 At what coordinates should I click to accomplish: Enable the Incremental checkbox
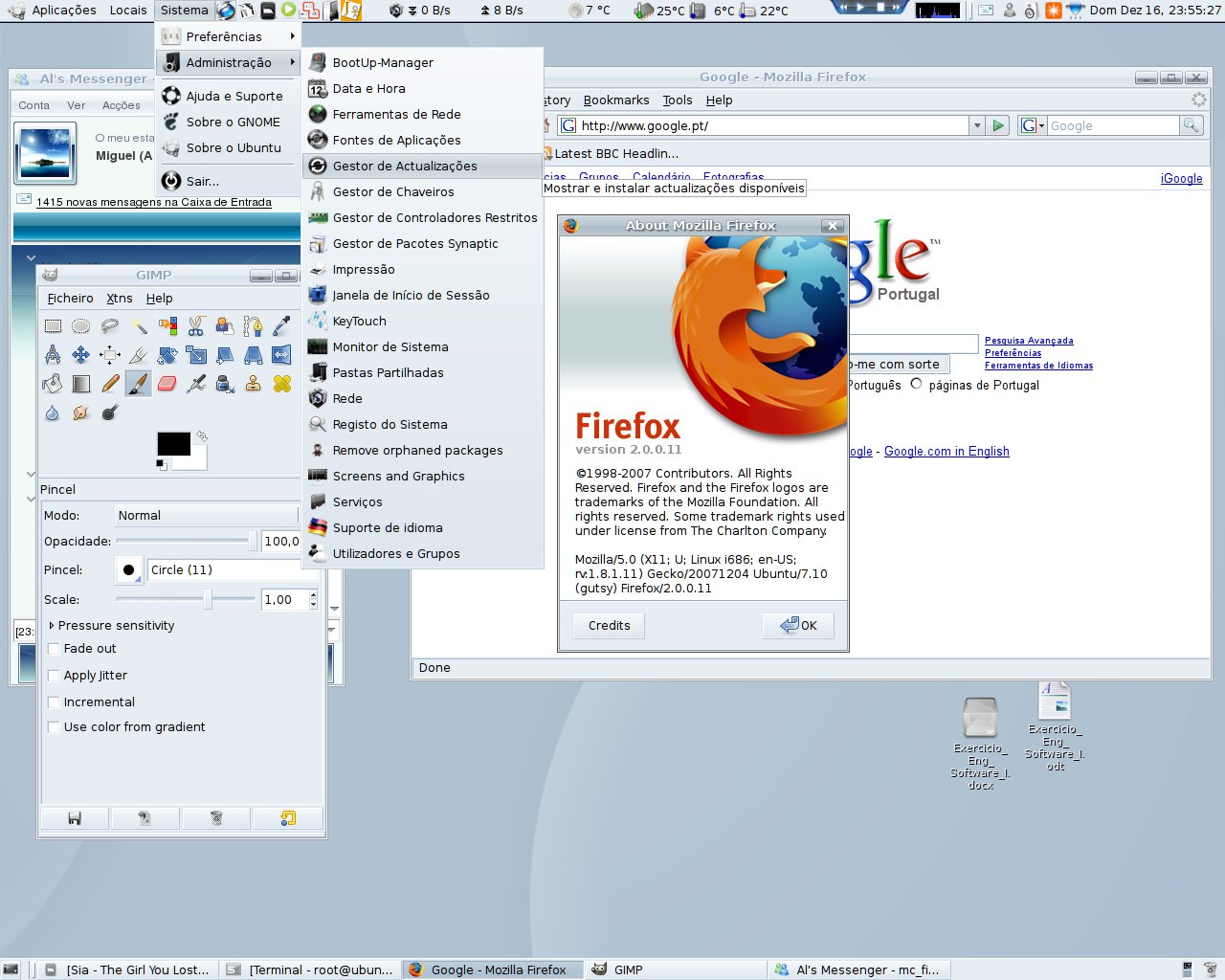pyautogui.click(x=54, y=702)
